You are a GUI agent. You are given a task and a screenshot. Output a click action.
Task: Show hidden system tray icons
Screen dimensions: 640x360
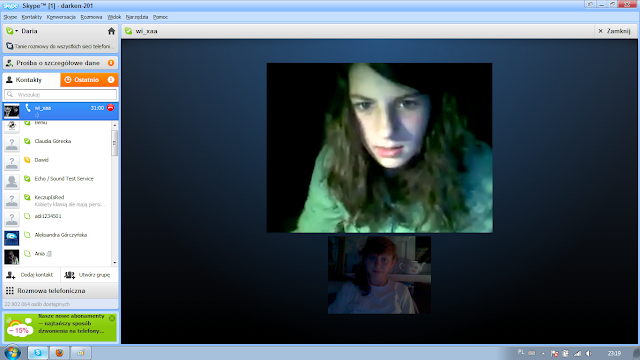543,353
